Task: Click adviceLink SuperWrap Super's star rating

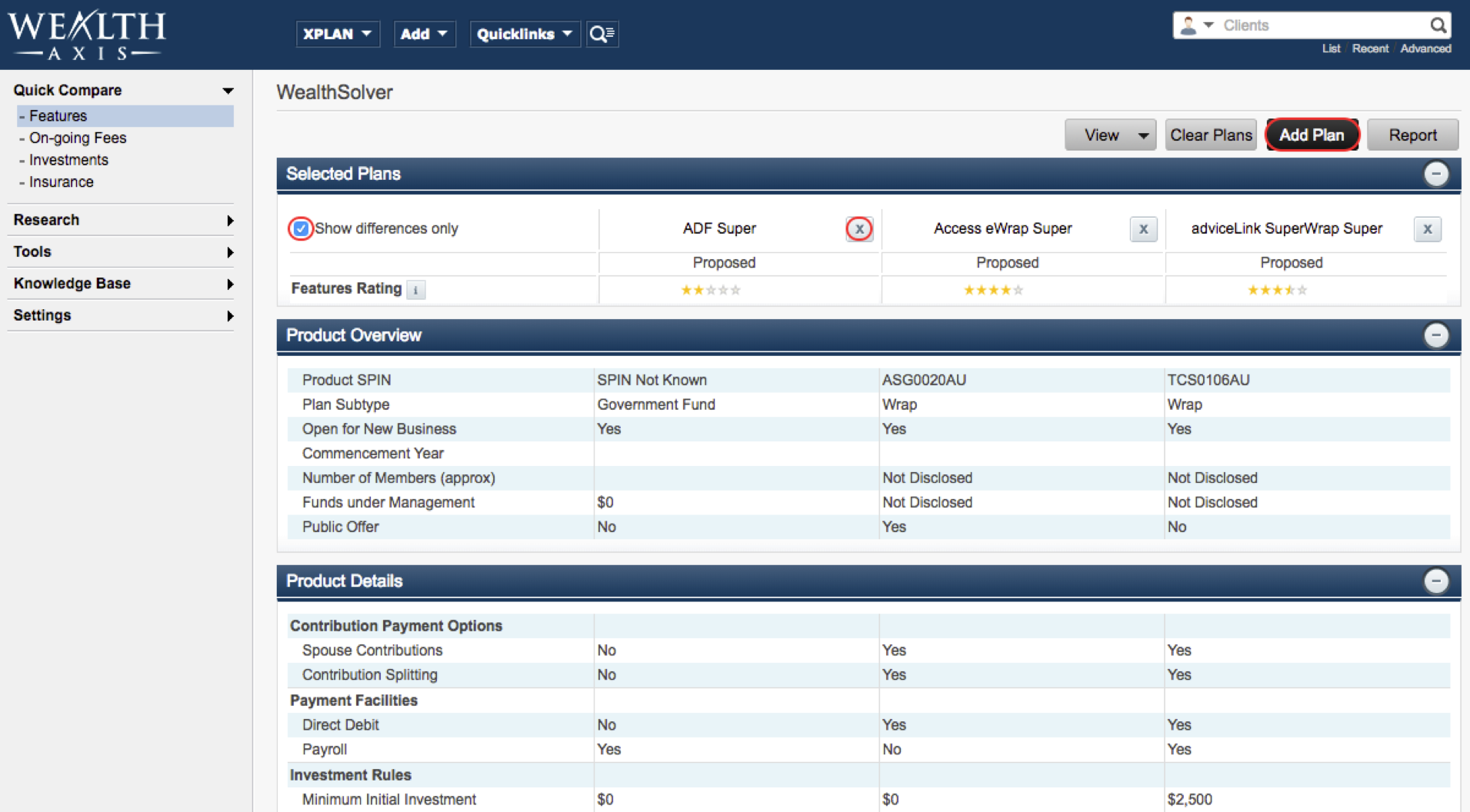Action: pos(1277,290)
